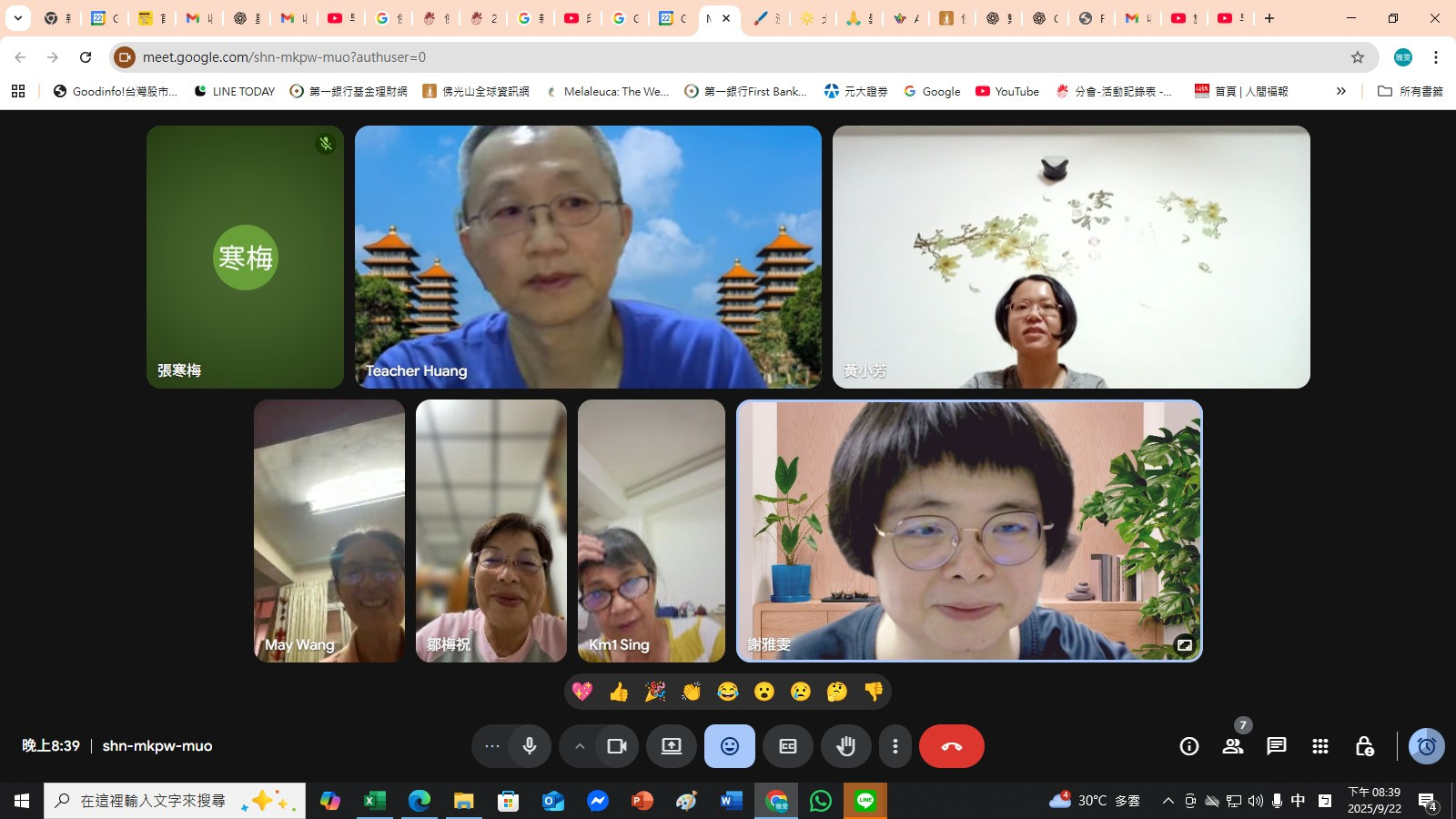1456x819 pixels.
Task: Show the participants list
Action: (x=1233, y=746)
